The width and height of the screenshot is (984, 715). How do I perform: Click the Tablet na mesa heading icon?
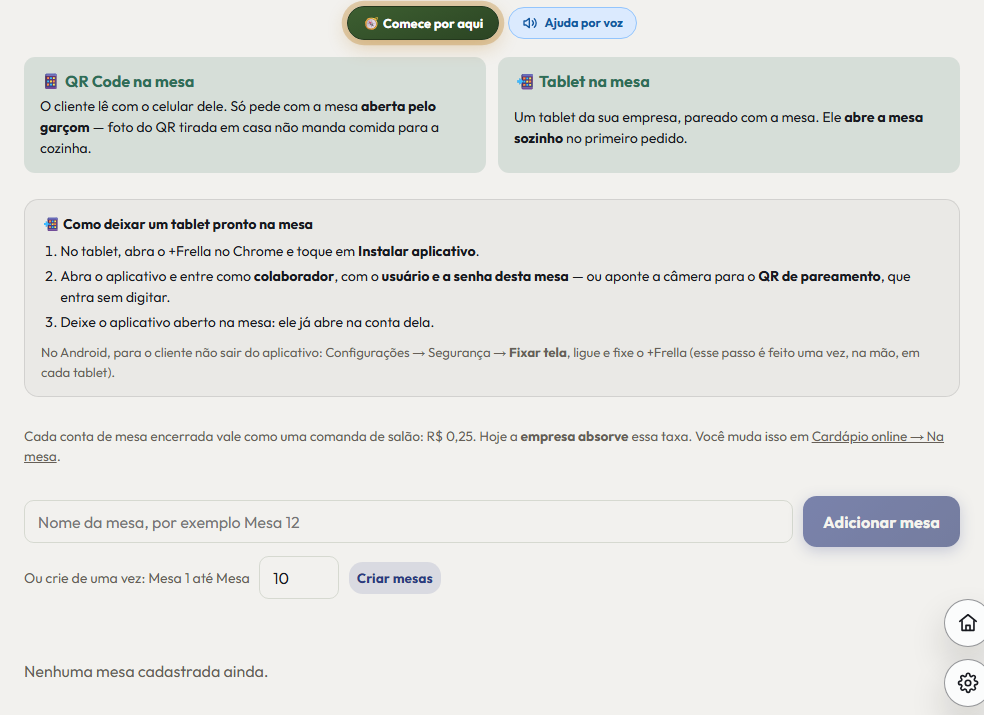pyautogui.click(x=525, y=82)
